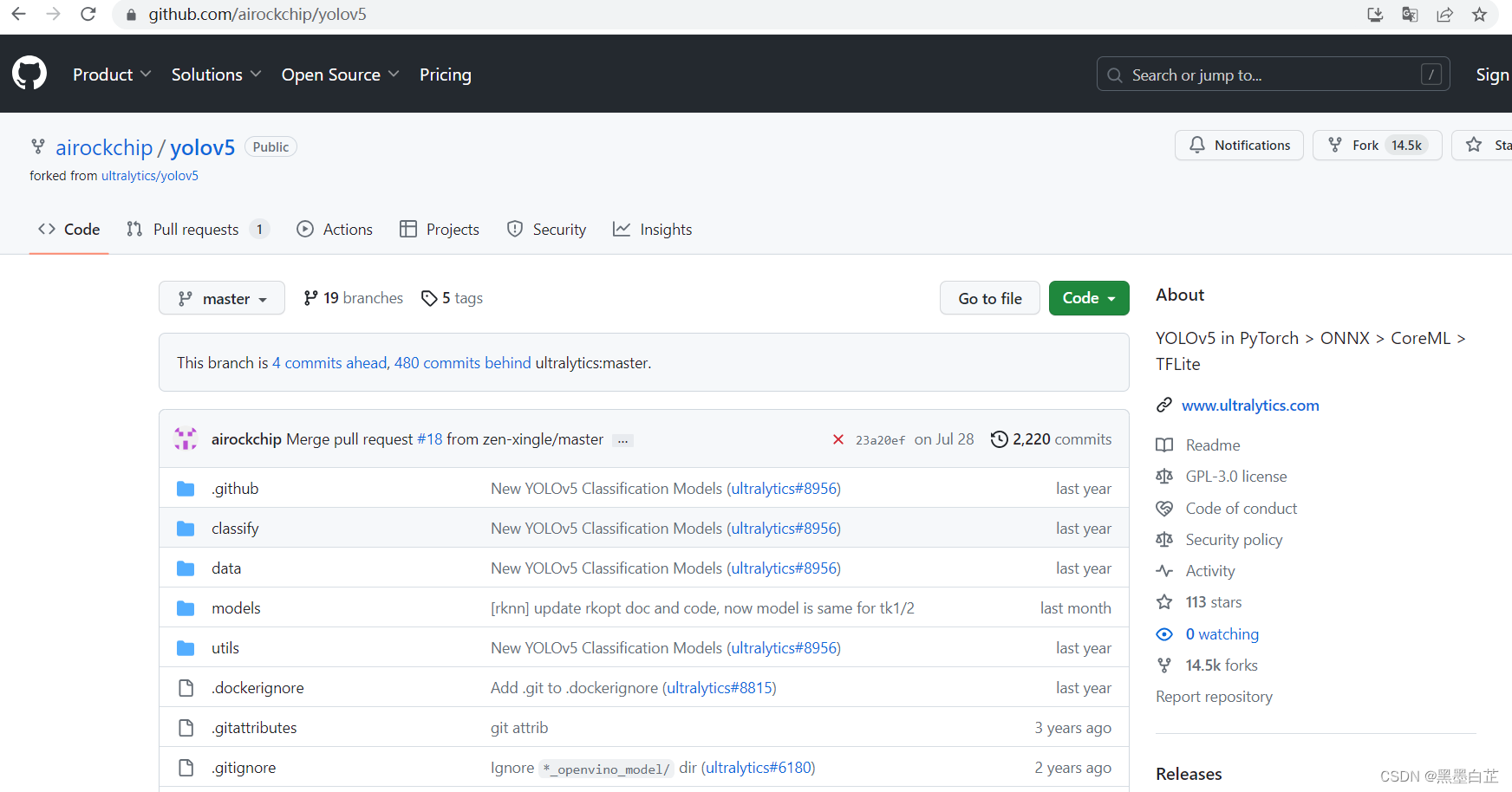Screen dimensions: 1512x792
Task: Switch to the Code tab
Action: [x=69, y=229]
